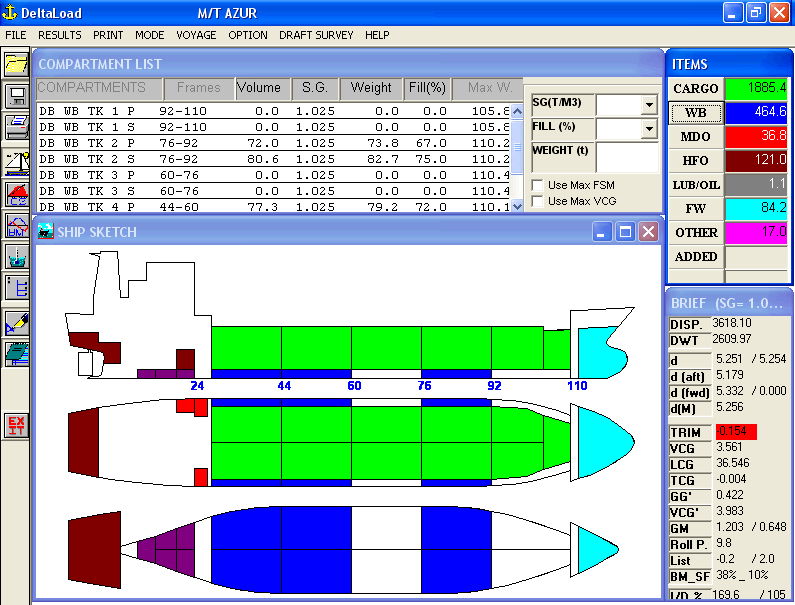
Task: Select the OTHER items button
Action: click(x=696, y=233)
